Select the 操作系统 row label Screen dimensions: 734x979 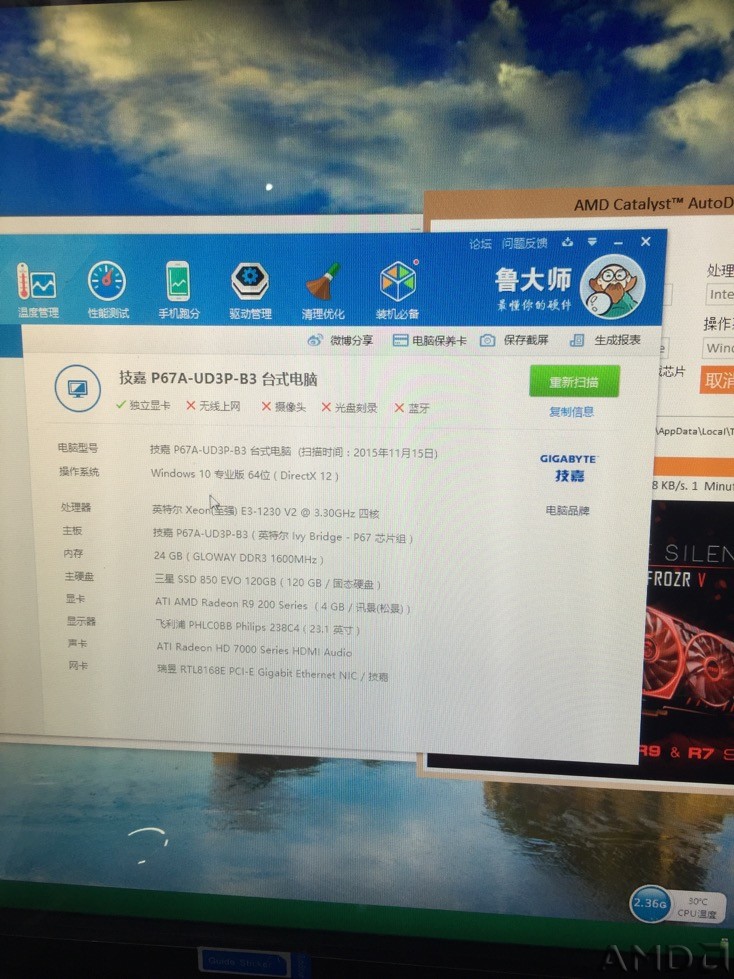79,471
